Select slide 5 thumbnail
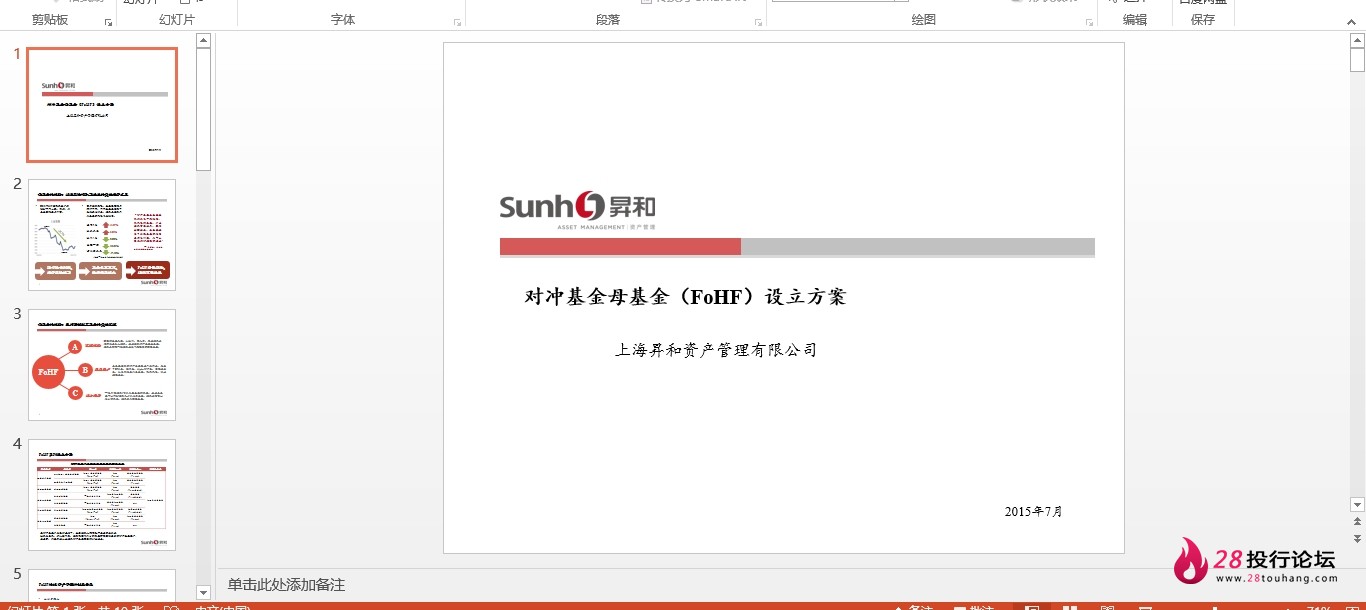 pyautogui.click(x=102, y=584)
